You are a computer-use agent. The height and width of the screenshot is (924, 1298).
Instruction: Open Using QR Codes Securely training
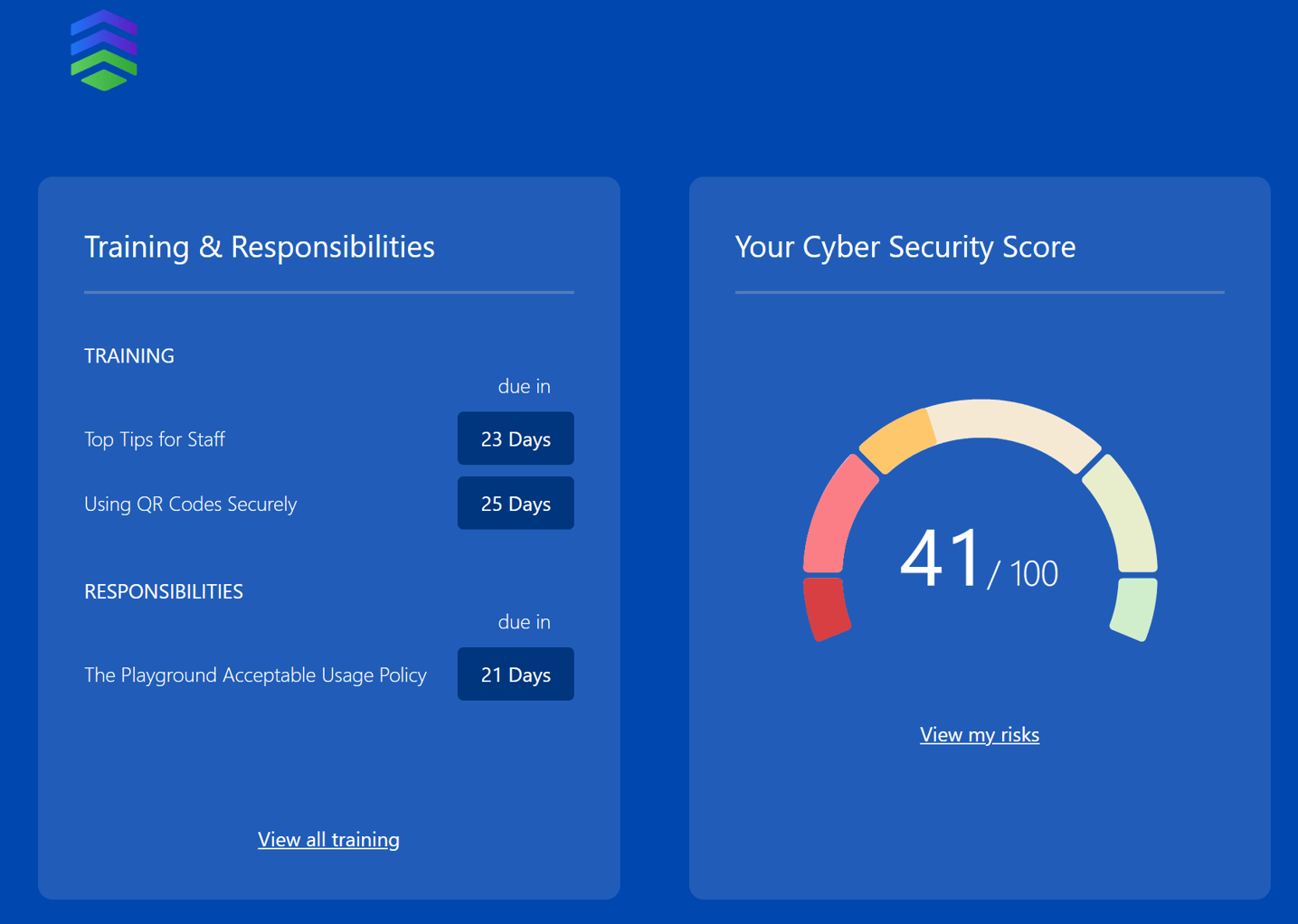point(190,504)
